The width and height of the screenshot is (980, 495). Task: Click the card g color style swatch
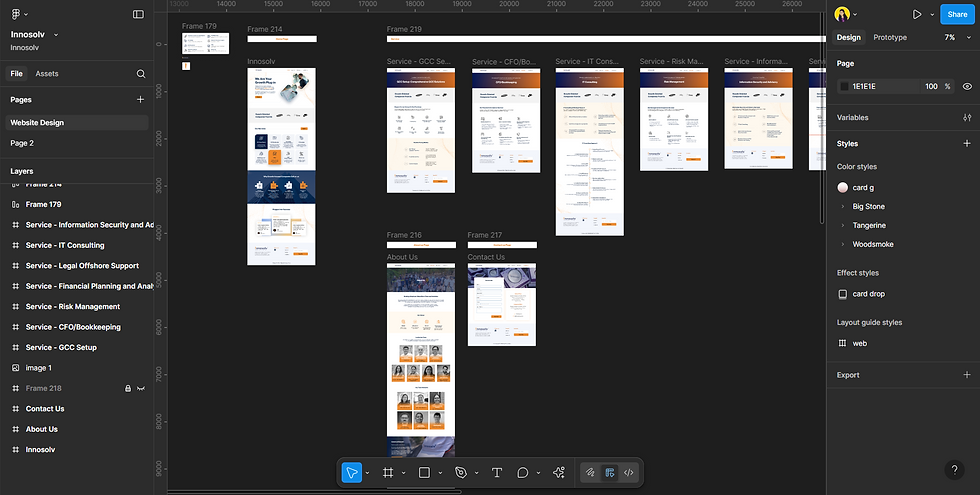pos(842,188)
